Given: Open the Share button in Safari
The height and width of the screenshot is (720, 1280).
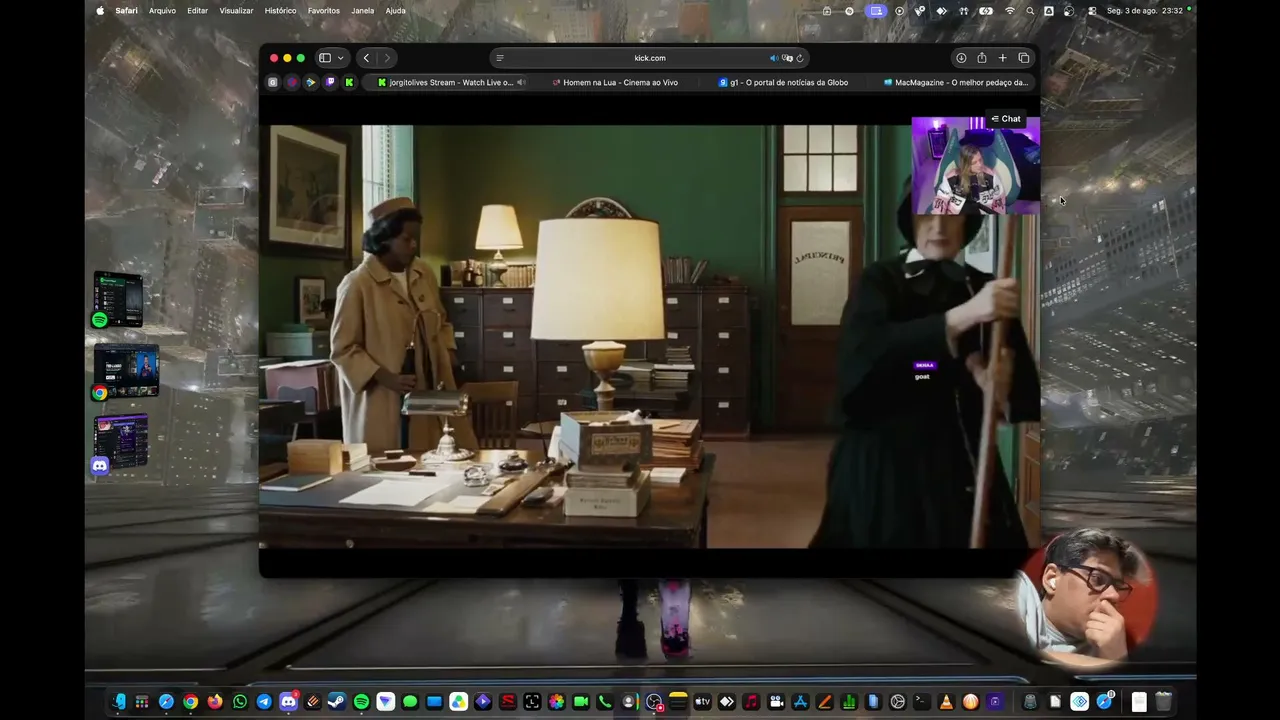Looking at the screenshot, I should (982, 58).
